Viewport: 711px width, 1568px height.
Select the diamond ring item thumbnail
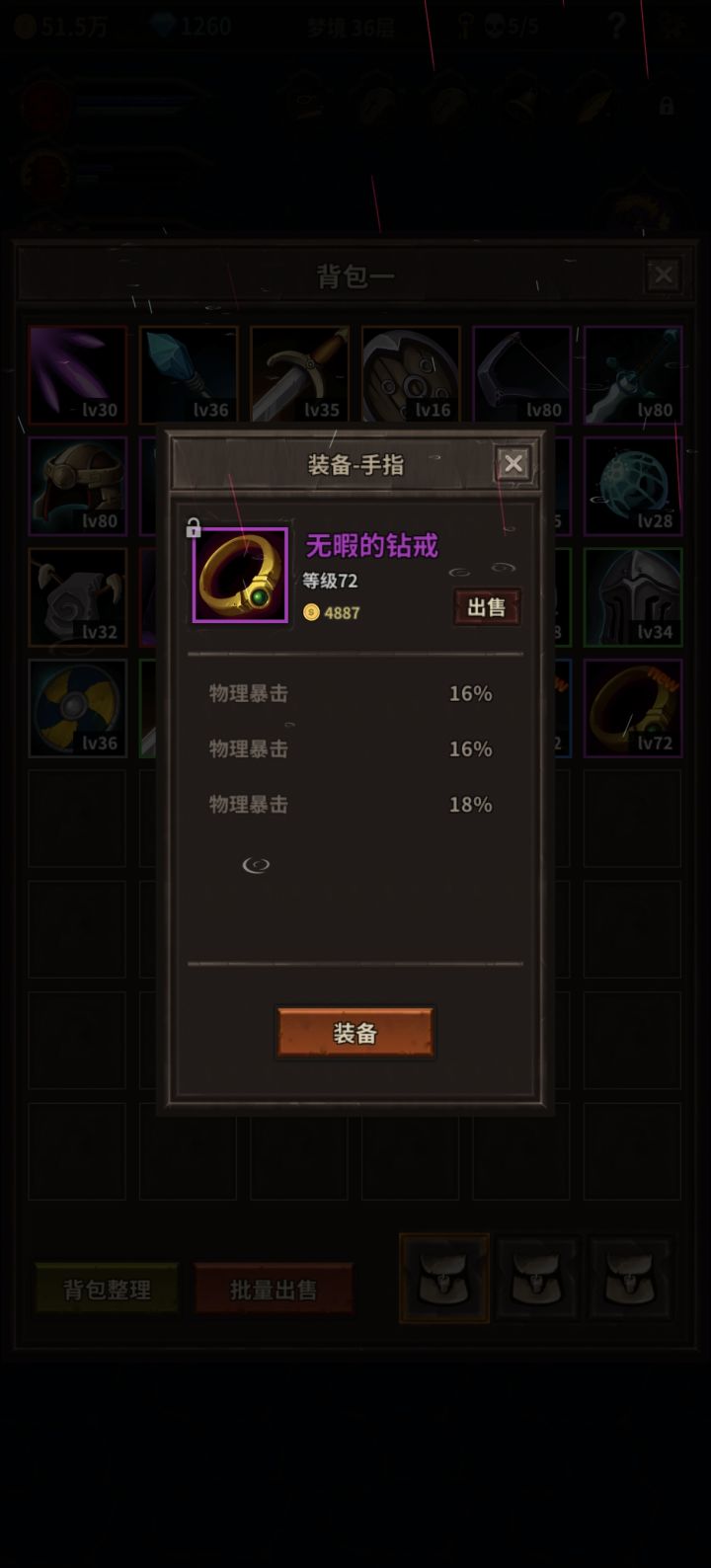pos(240,575)
